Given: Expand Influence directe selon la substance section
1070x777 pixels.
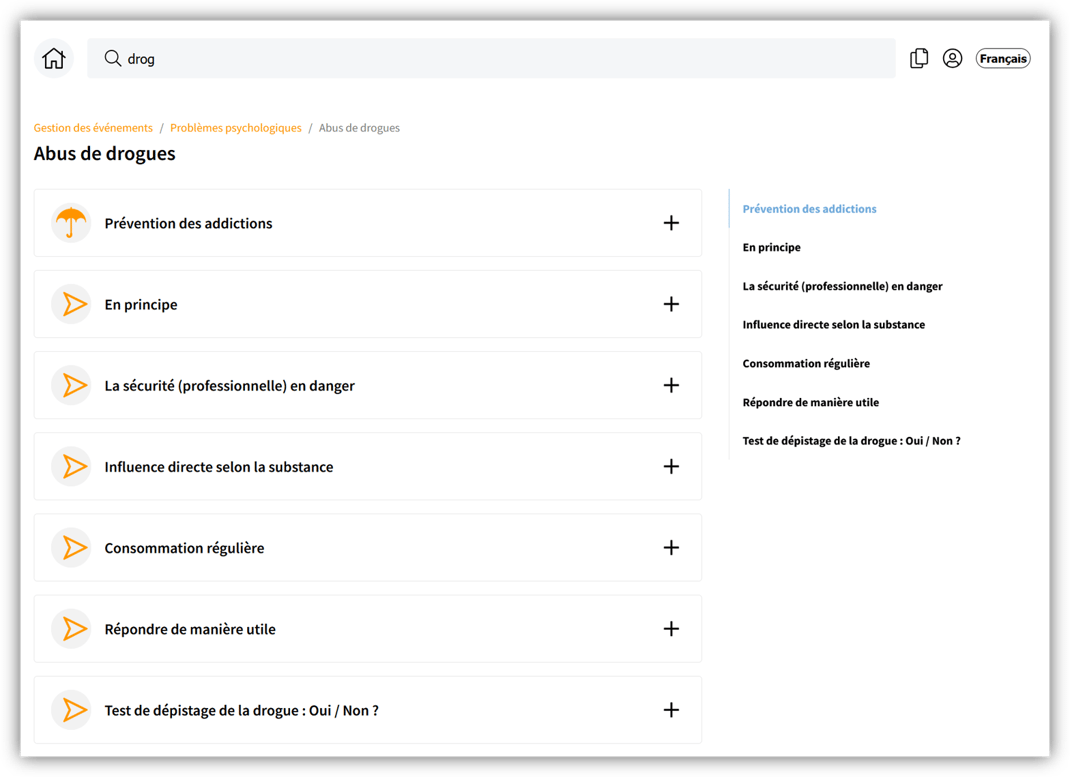Looking at the screenshot, I should pos(671,467).
